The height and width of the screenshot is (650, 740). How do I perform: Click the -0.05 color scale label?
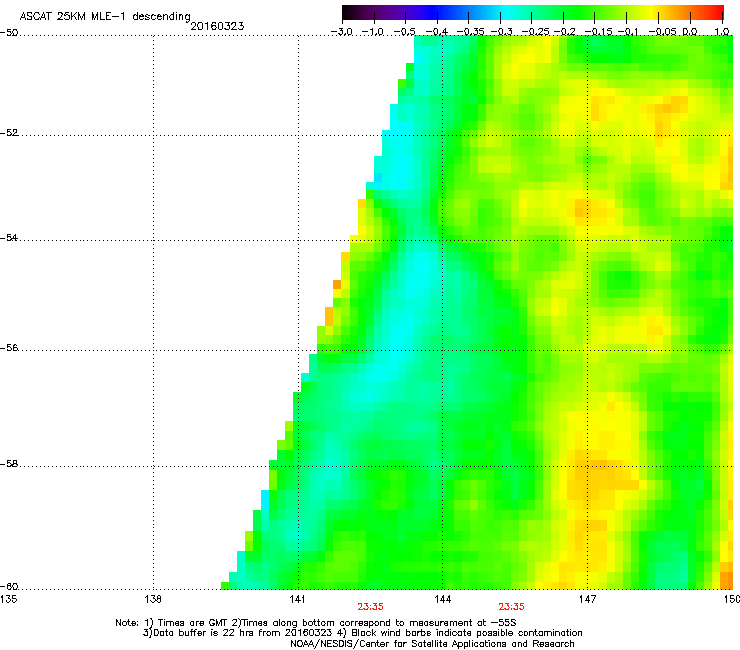point(663,32)
